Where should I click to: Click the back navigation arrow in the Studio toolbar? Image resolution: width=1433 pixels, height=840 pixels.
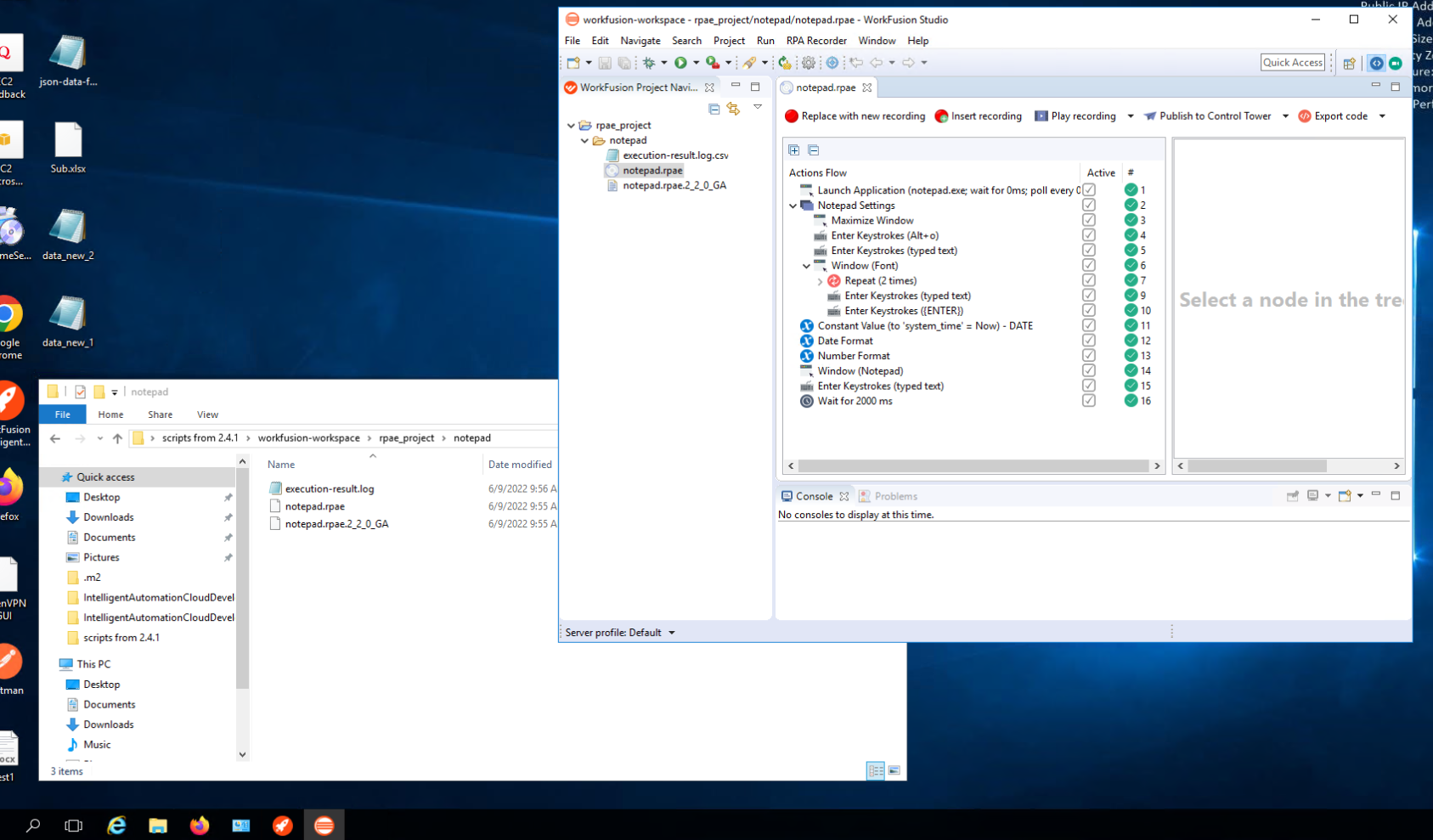click(x=876, y=63)
